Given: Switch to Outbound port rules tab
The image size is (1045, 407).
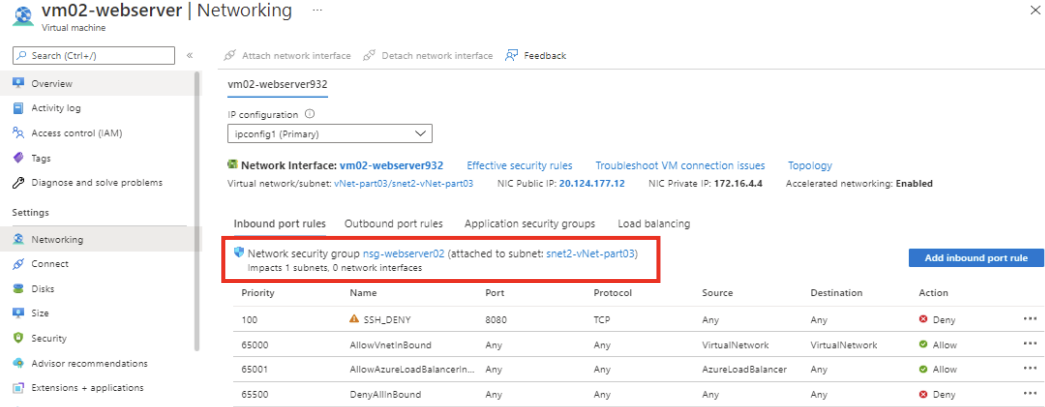Looking at the screenshot, I should pyautogui.click(x=393, y=224).
